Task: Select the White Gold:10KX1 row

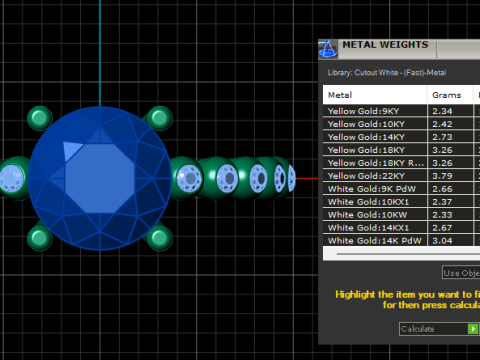Action: coord(401,202)
